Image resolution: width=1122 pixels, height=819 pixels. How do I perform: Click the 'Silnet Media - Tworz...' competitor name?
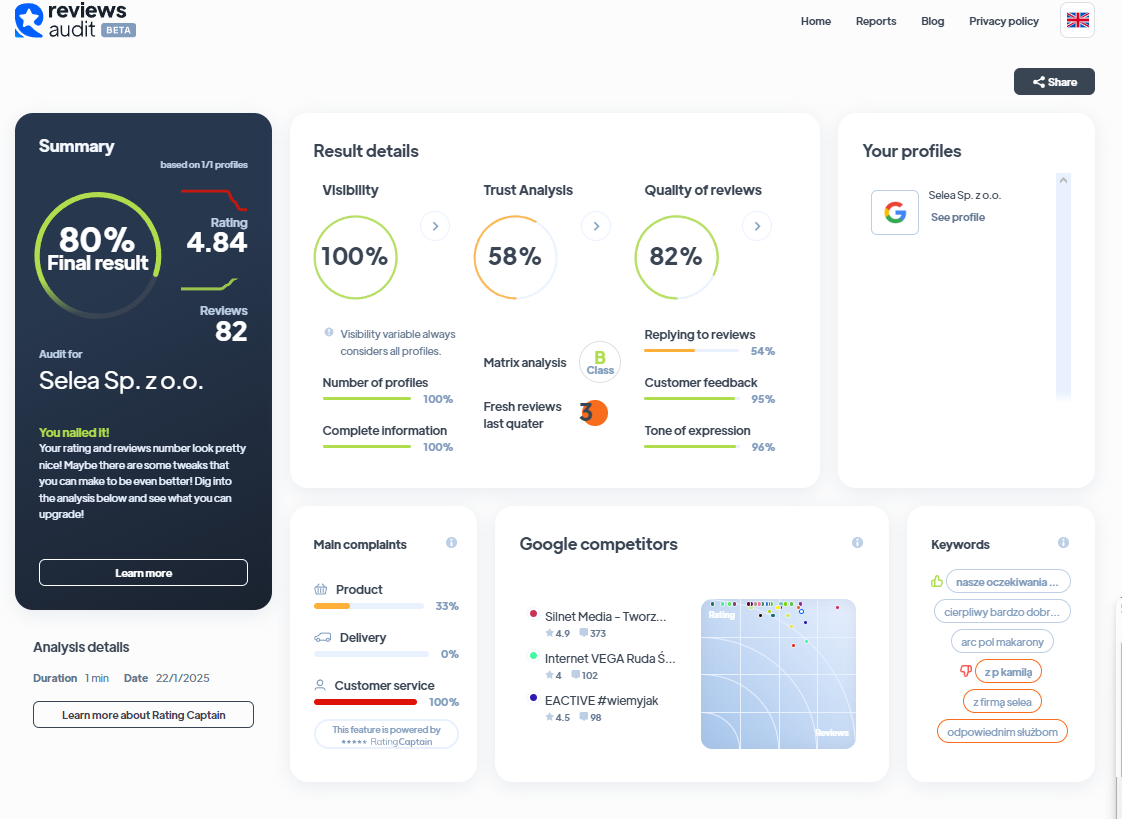605,617
